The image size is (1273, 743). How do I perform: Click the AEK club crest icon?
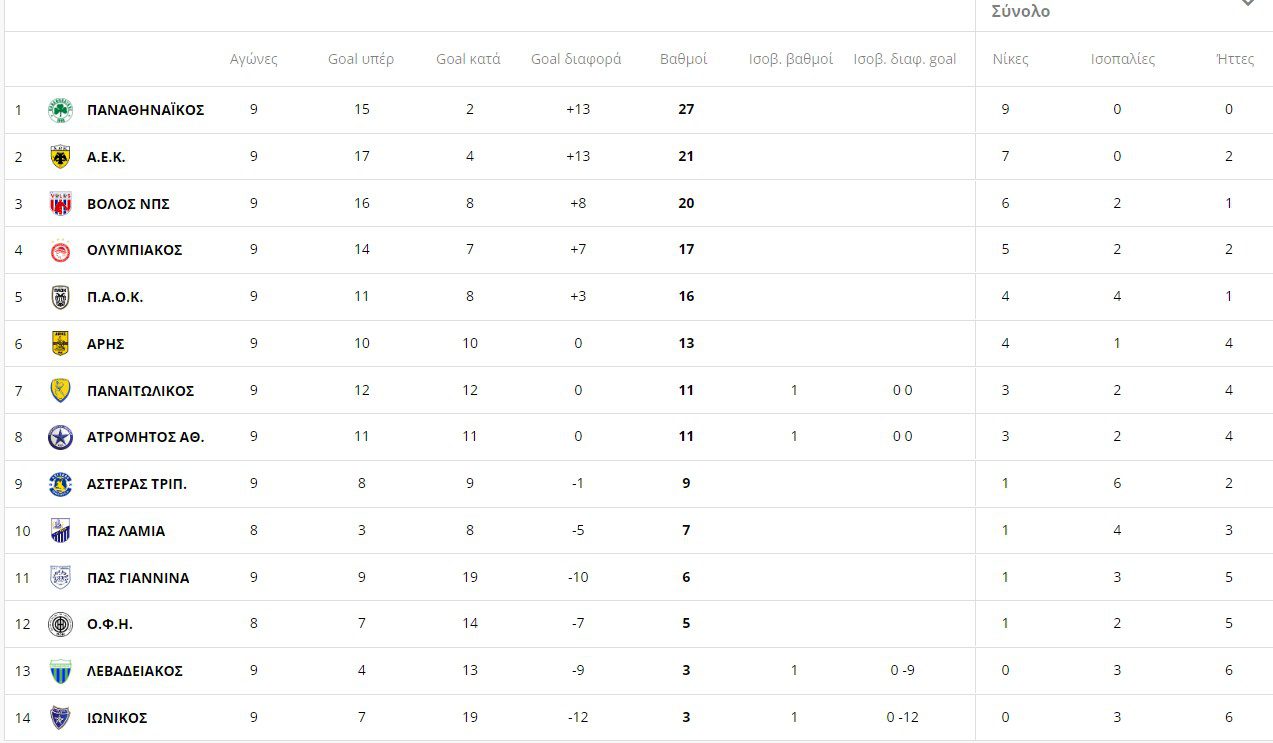coord(61,157)
